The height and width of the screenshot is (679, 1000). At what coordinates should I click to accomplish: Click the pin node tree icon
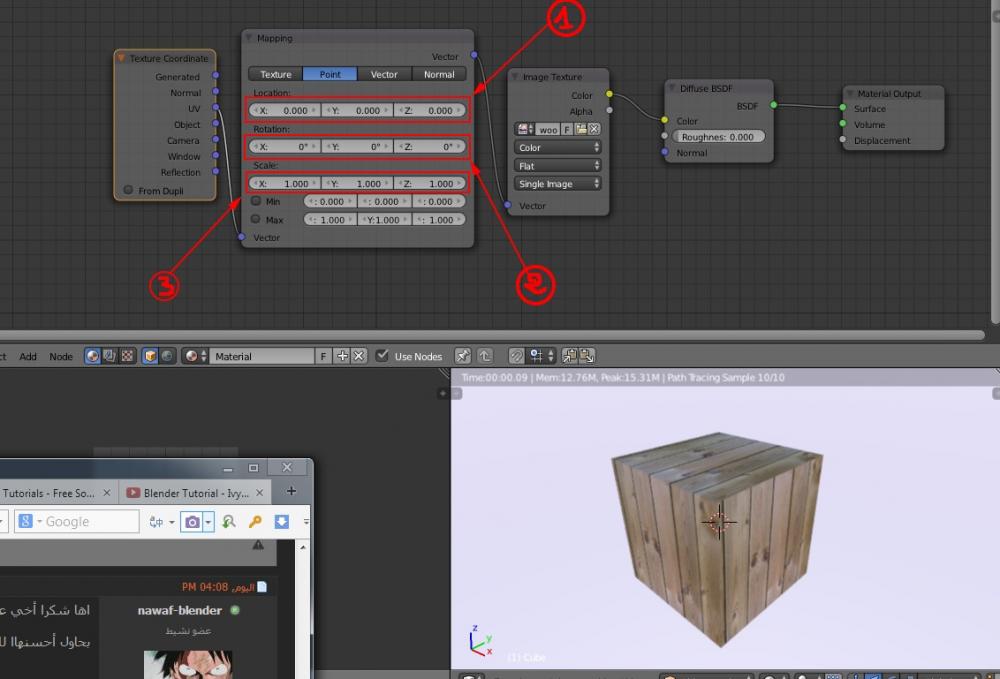pos(462,356)
